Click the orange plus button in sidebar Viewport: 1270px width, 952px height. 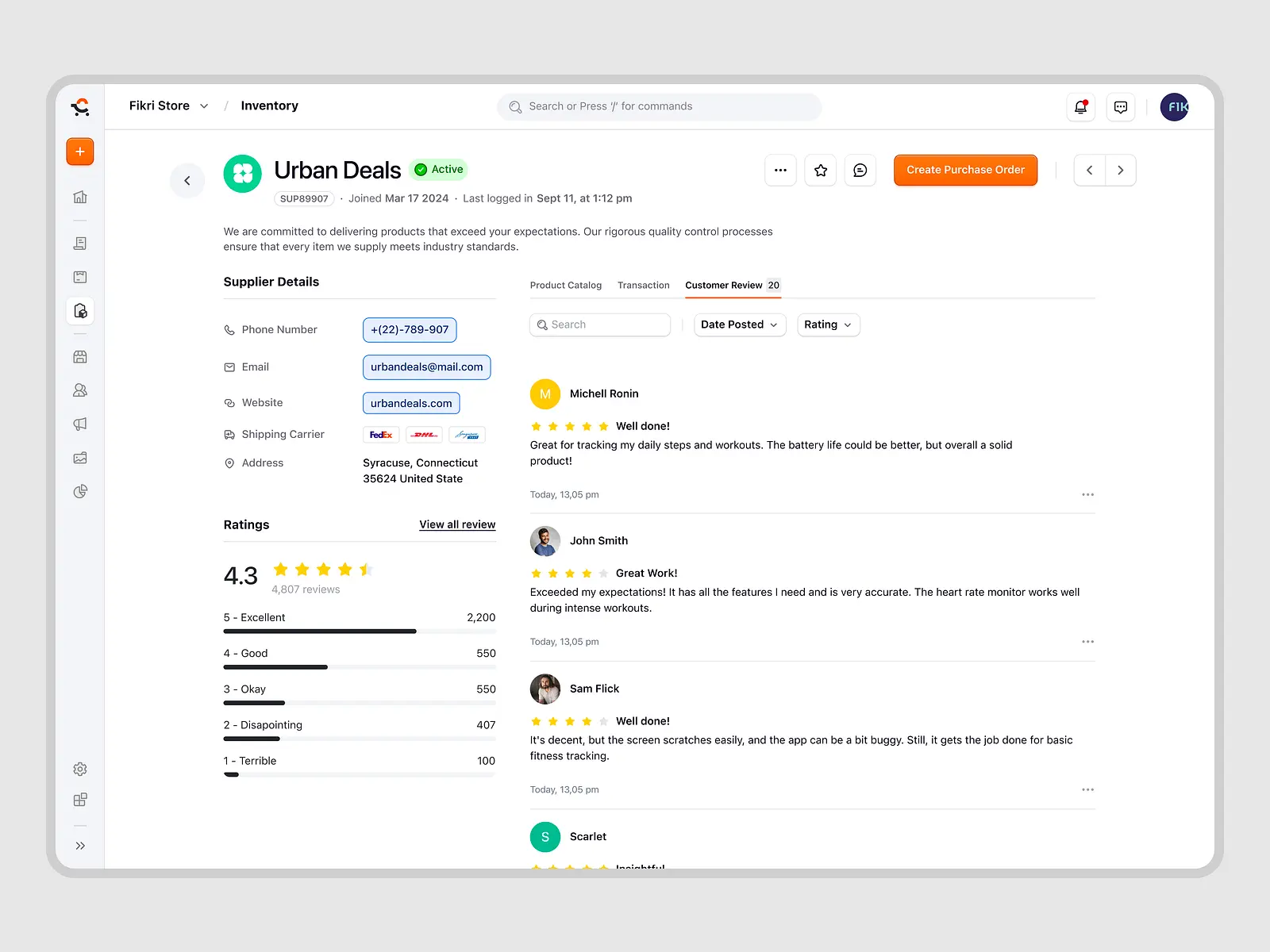point(80,152)
